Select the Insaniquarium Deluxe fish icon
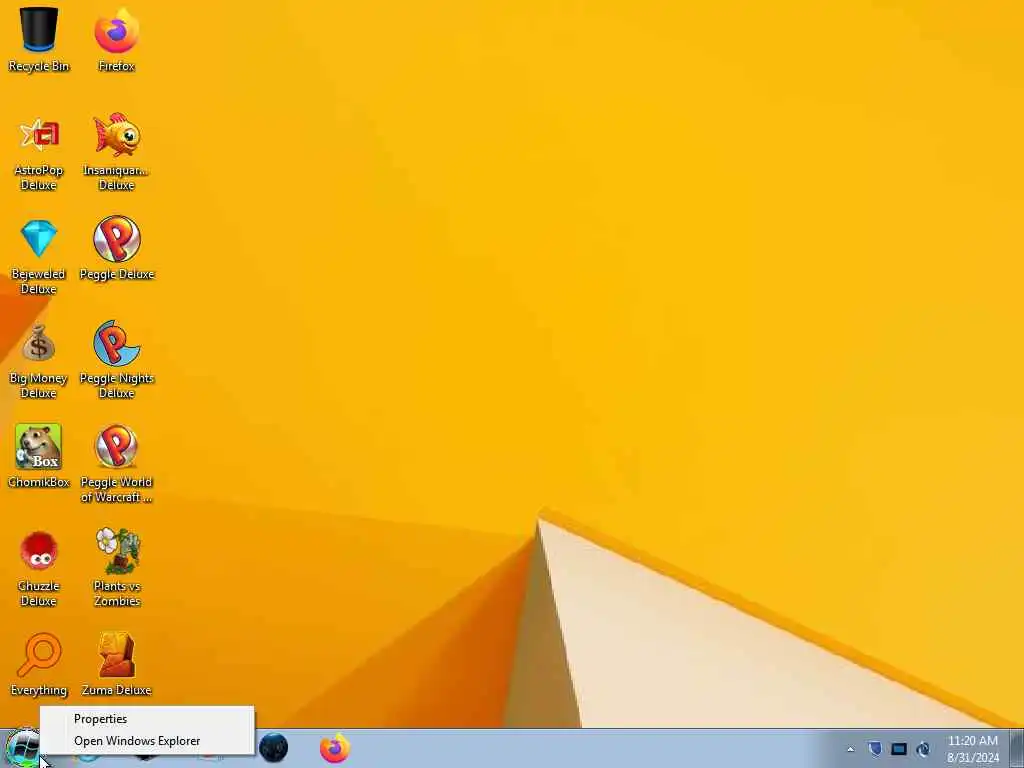1024x768 pixels. (x=116, y=135)
